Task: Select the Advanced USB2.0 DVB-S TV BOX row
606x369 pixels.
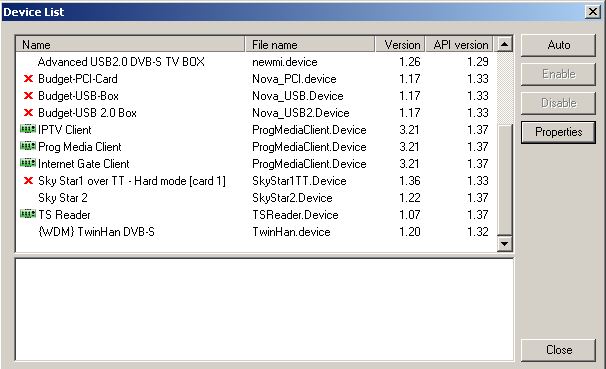Action: coord(256,62)
